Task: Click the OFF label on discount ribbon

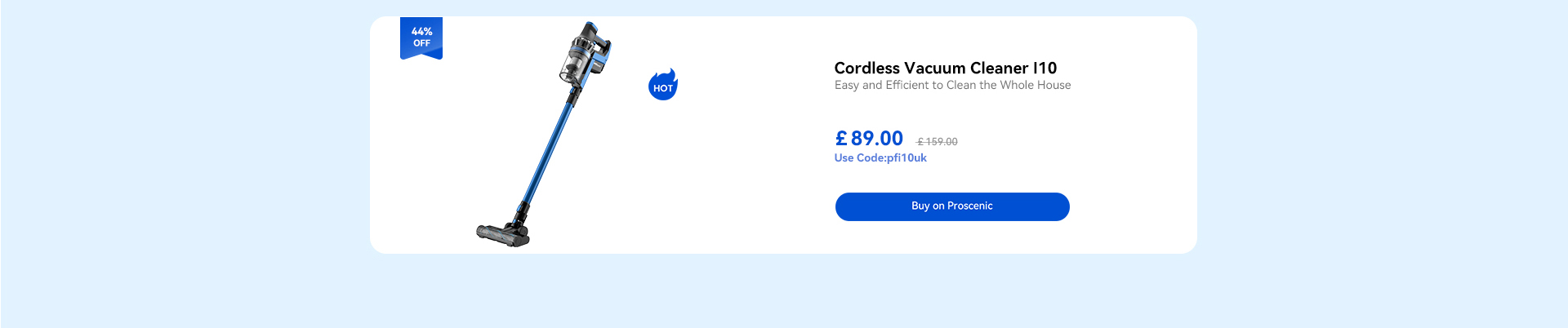Action: [x=421, y=43]
